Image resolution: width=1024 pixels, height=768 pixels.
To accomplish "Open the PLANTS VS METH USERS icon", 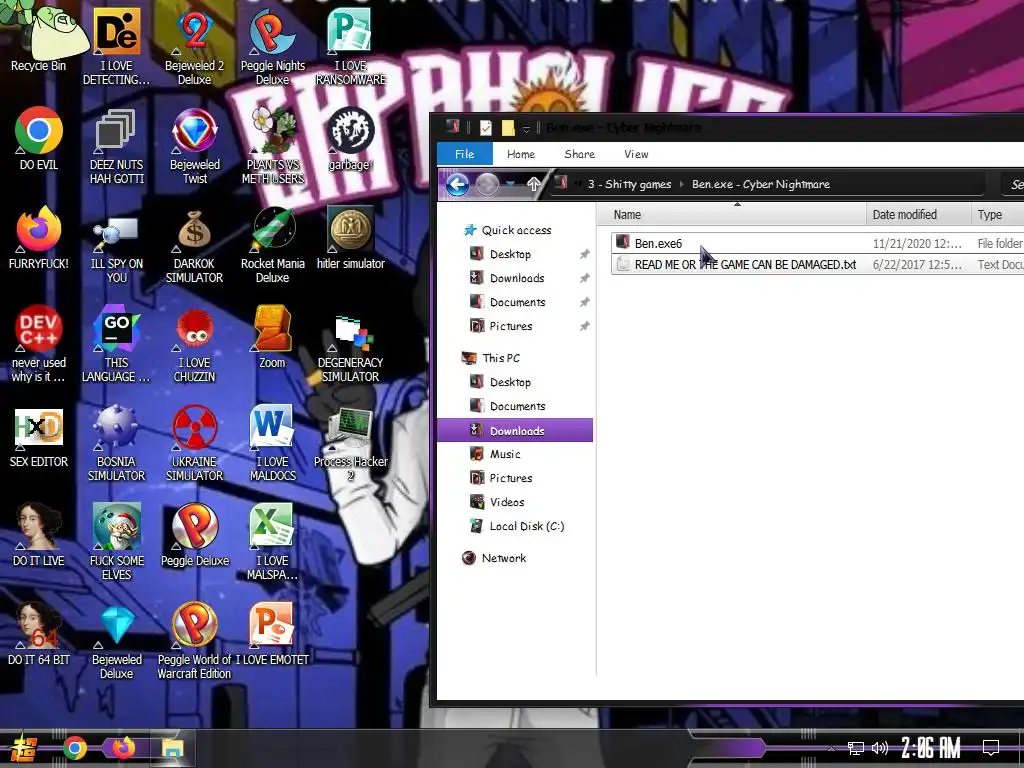I will (273, 145).
